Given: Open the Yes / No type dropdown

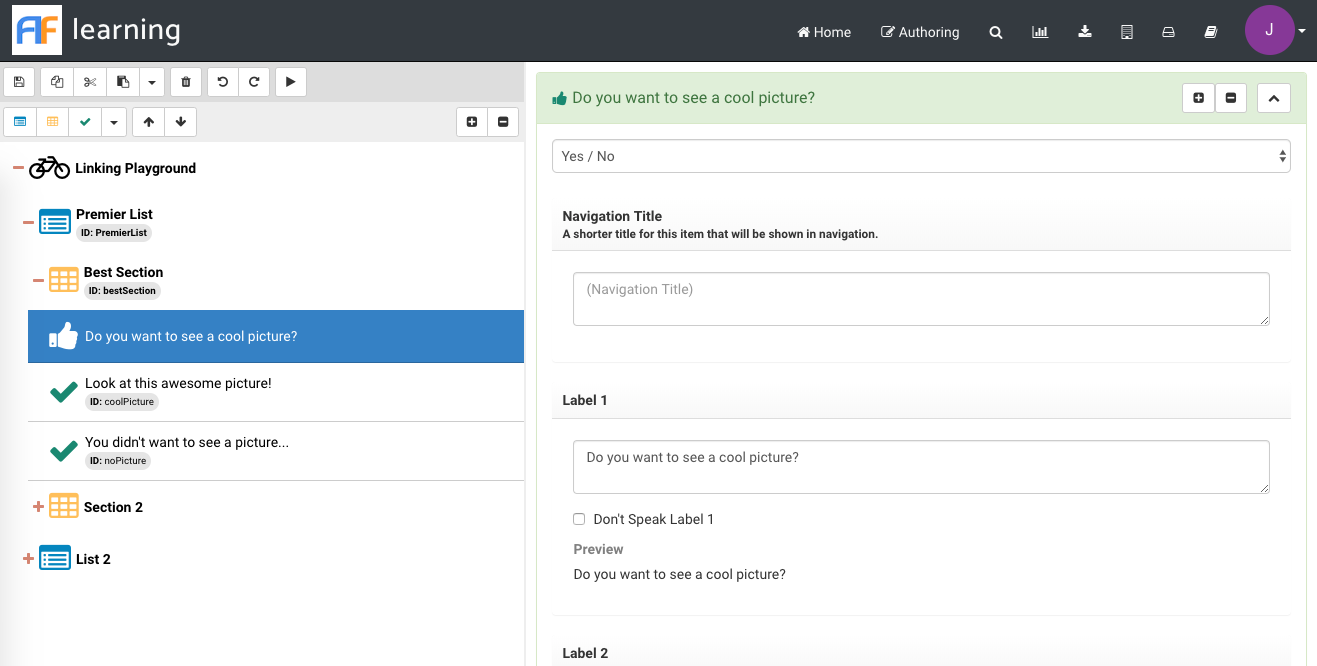Looking at the screenshot, I should [x=920, y=156].
